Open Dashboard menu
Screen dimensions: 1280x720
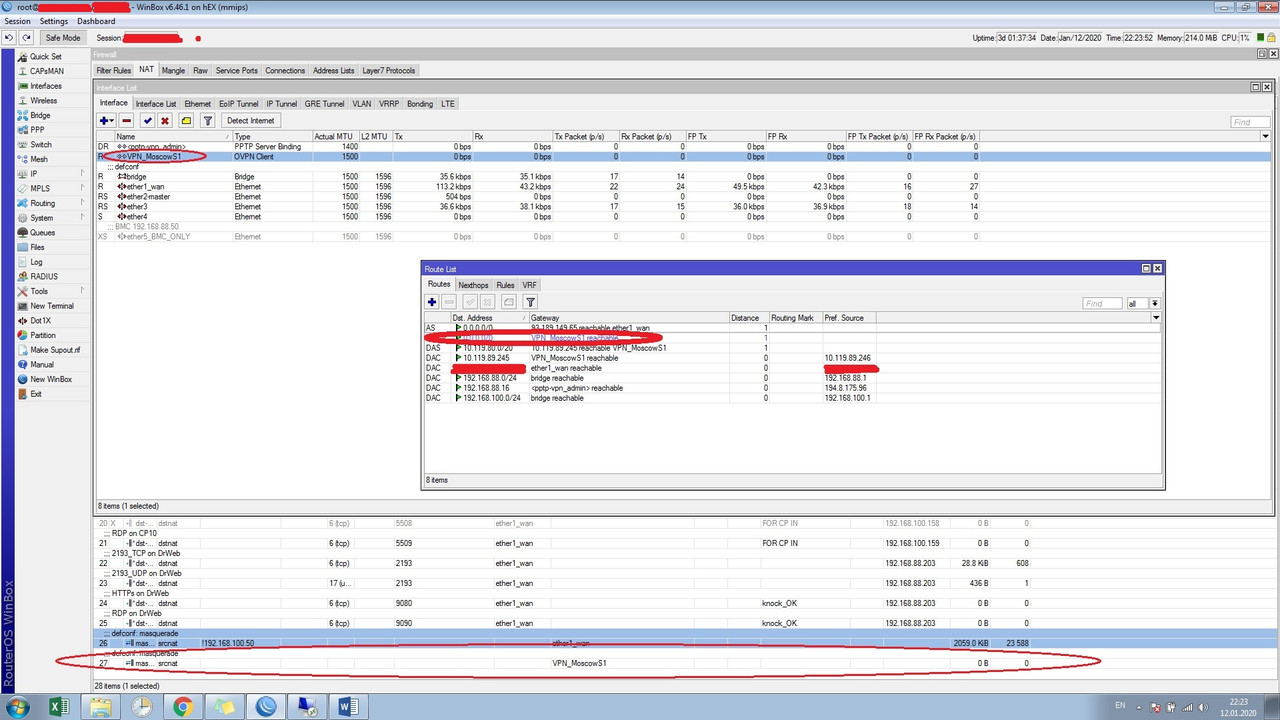point(96,21)
